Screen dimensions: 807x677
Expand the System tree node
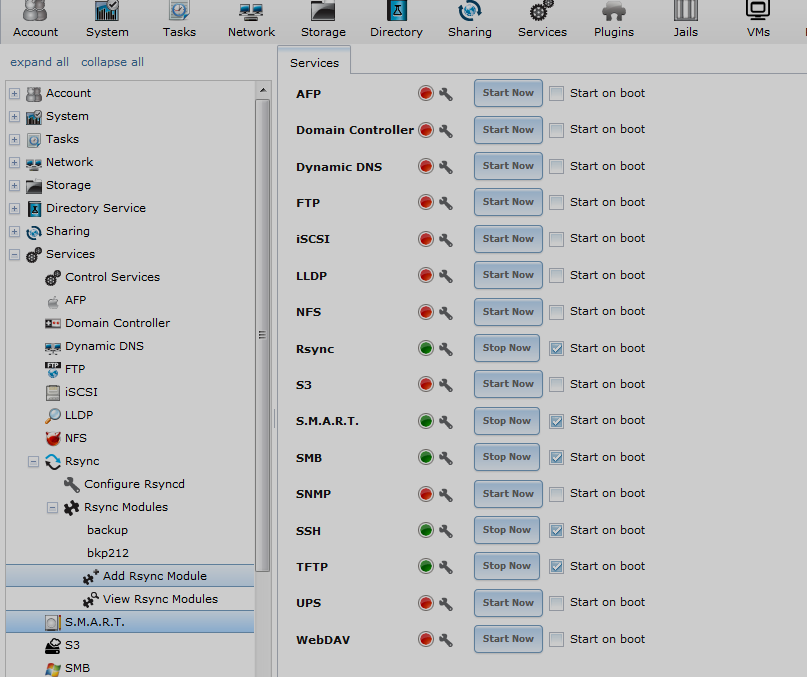[14, 116]
